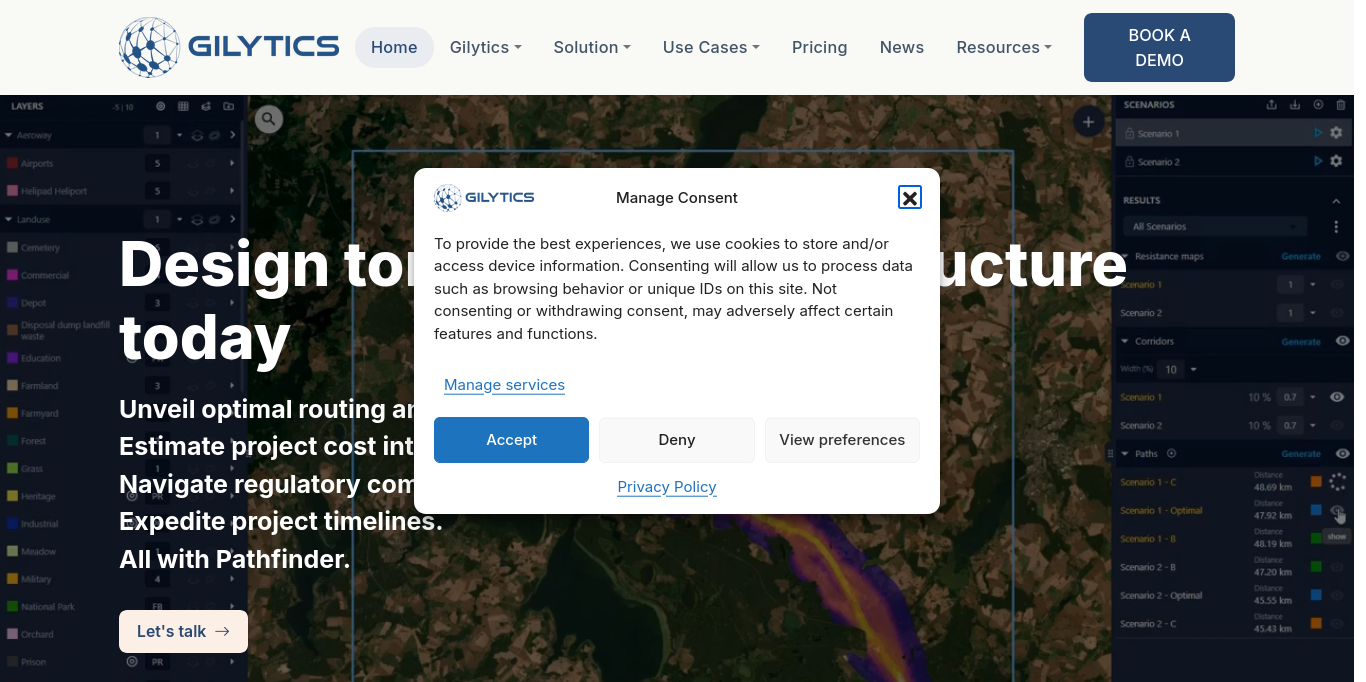Expand the Solution menu
Viewport: 1366px width, 682px height.
point(591,47)
